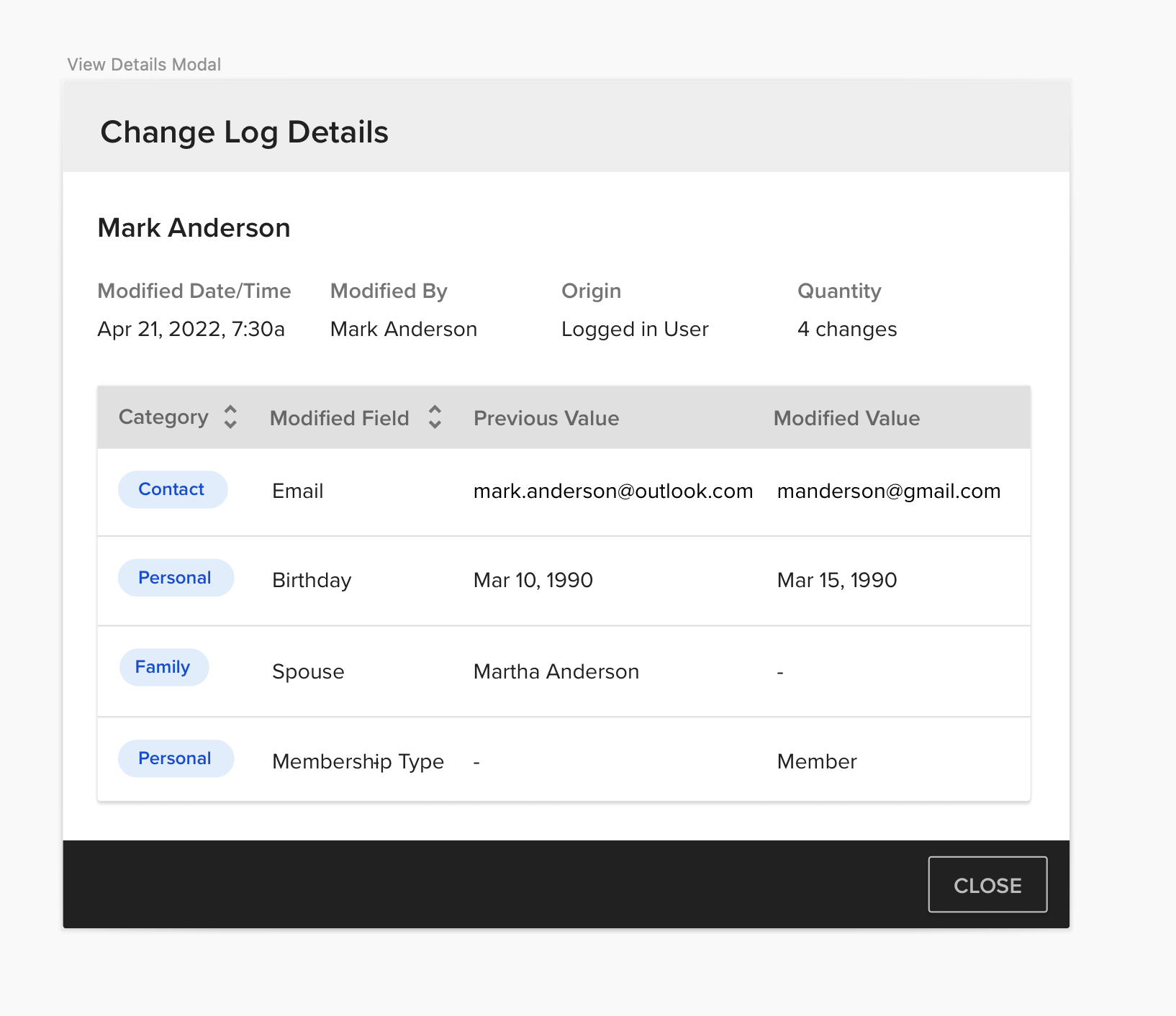Click the Mark Anderson name heading
The image size is (1176, 1016).
tap(194, 227)
